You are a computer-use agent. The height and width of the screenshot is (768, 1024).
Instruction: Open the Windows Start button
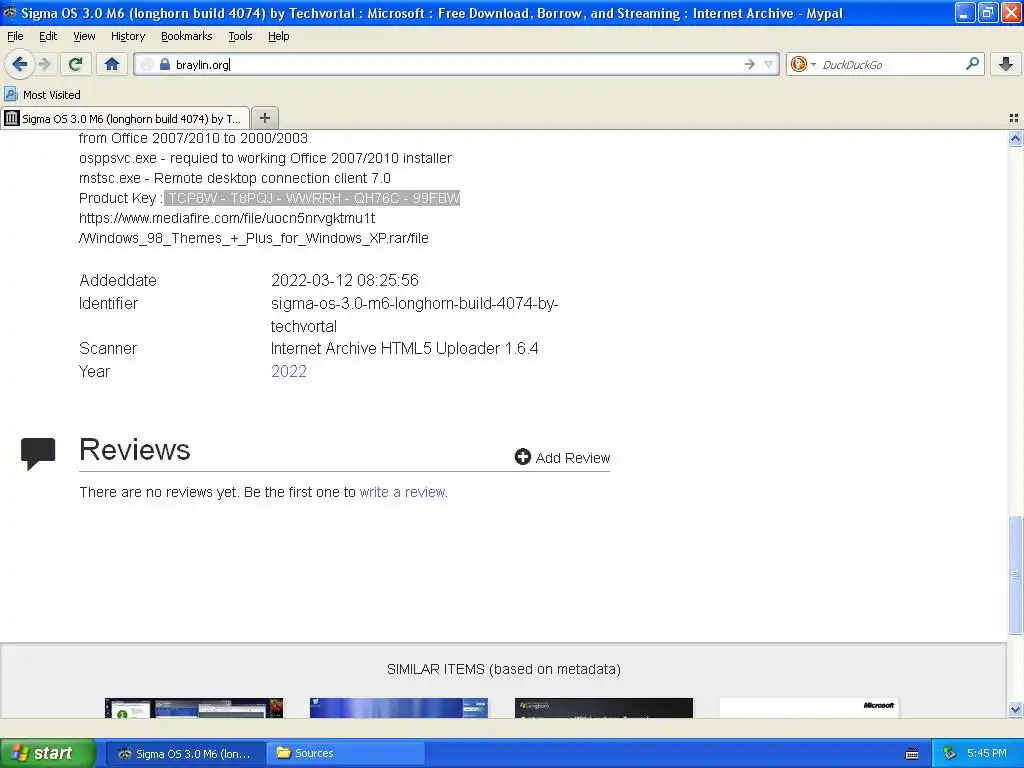point(47,753)
